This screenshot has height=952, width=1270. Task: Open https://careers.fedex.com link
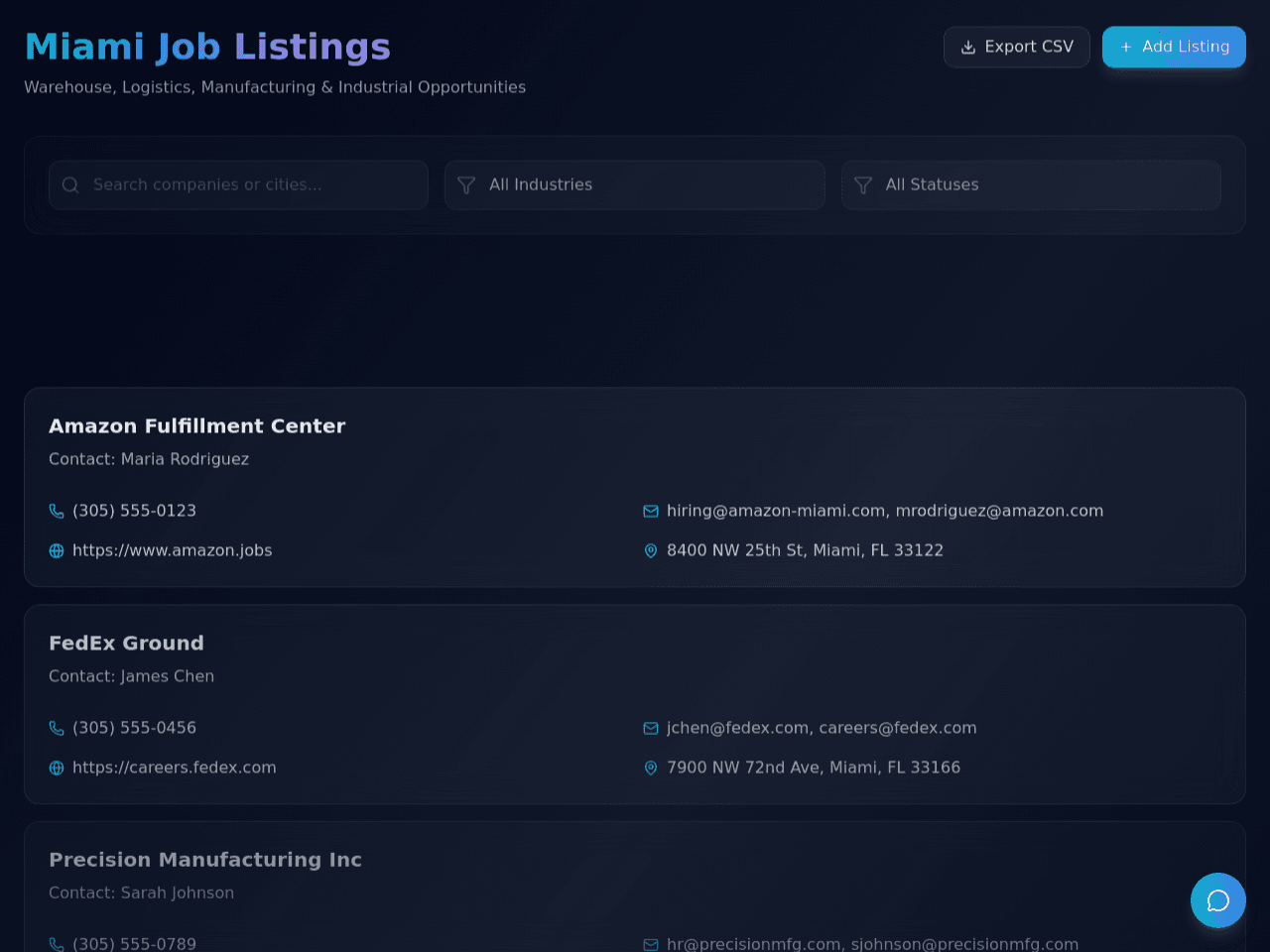[x=175, y=768]
